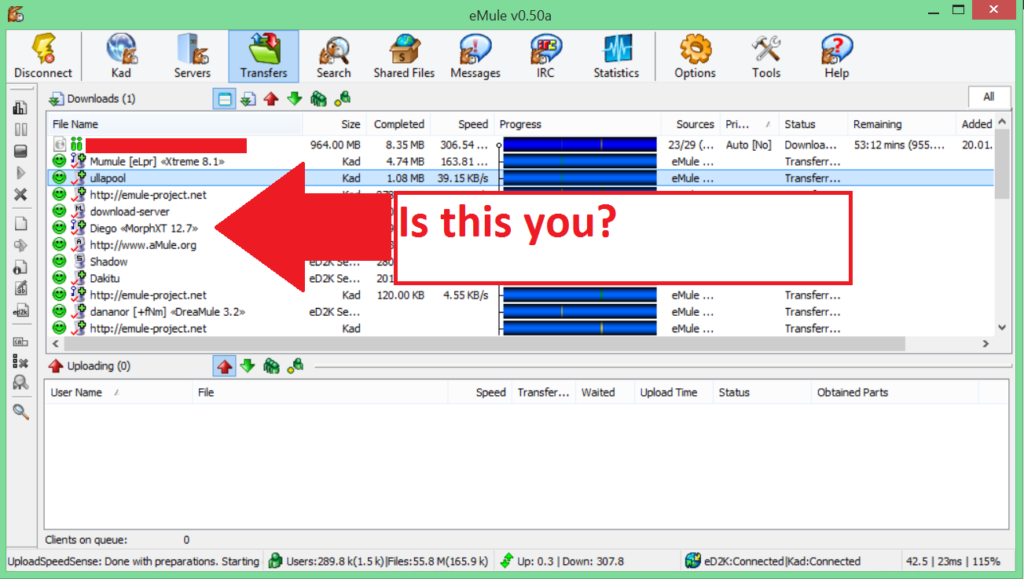Select split window view in Downloads toolbar
Viewport: 1024px width, 579px height.
point(224,99)
